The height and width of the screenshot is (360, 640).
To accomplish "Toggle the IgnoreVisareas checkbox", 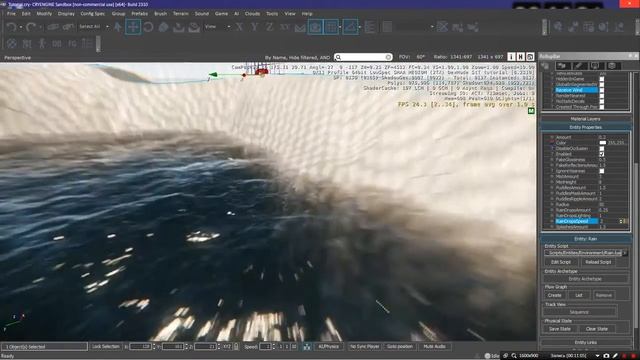I will [602, 171].
